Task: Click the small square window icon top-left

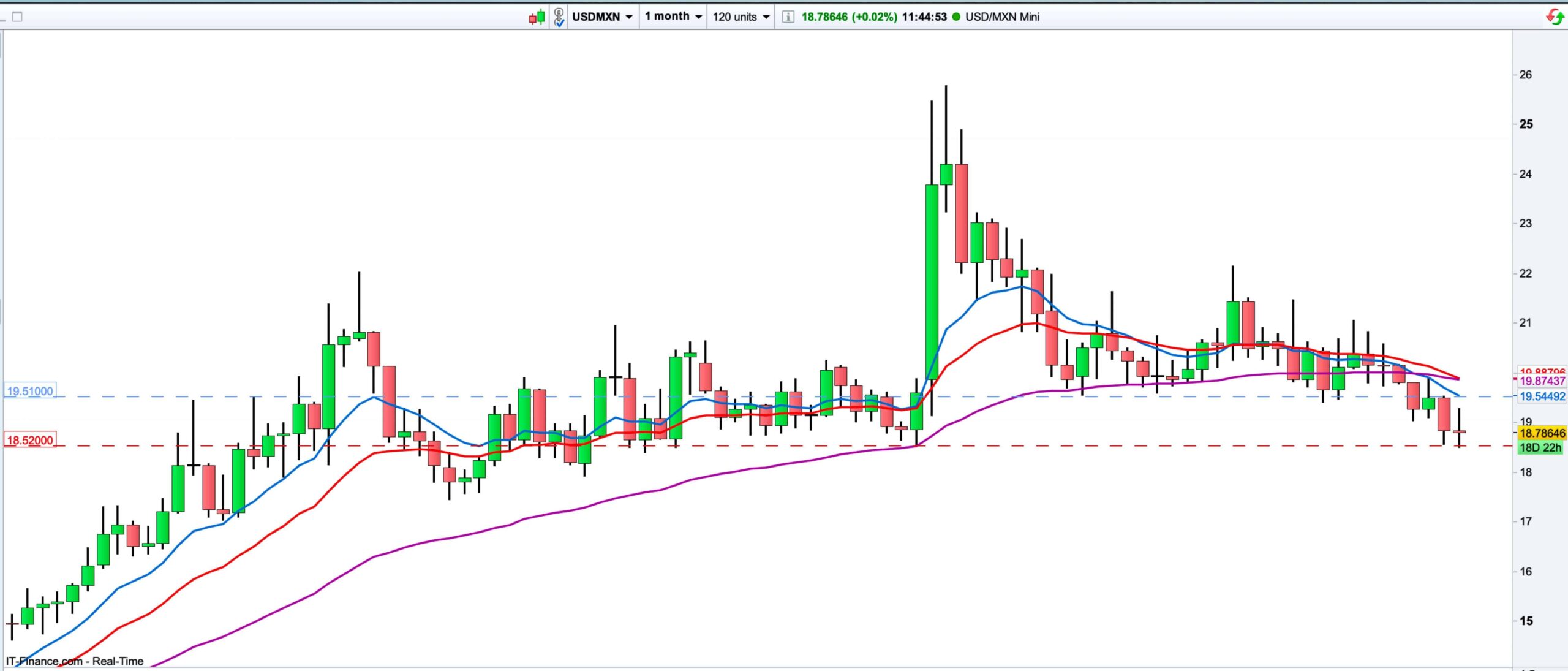Action: pyautogui.click(x=17, y=17)
